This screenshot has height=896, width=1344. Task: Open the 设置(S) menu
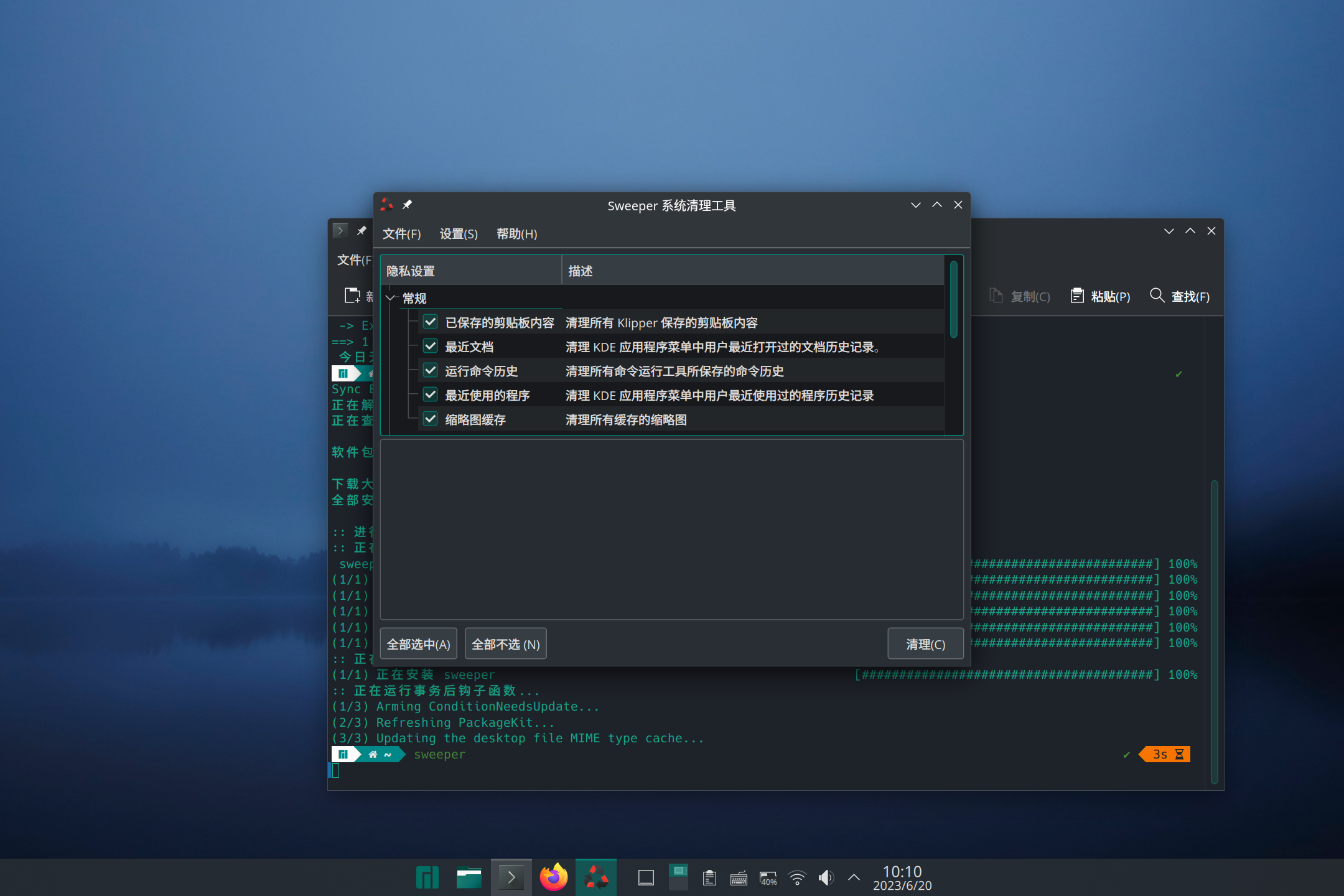point(459,233)
